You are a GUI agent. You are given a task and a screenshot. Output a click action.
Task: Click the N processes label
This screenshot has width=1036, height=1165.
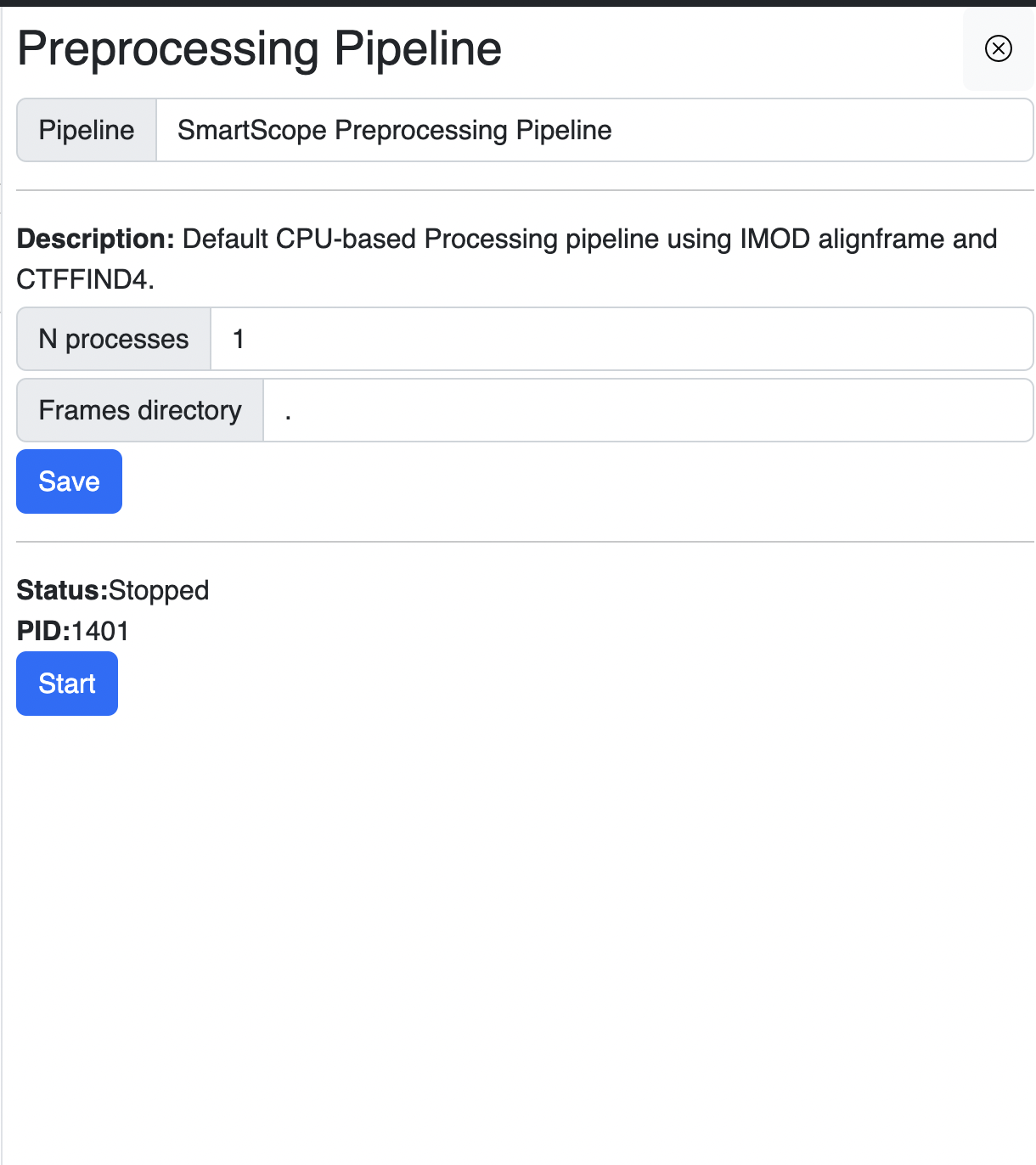click(113, 339)
